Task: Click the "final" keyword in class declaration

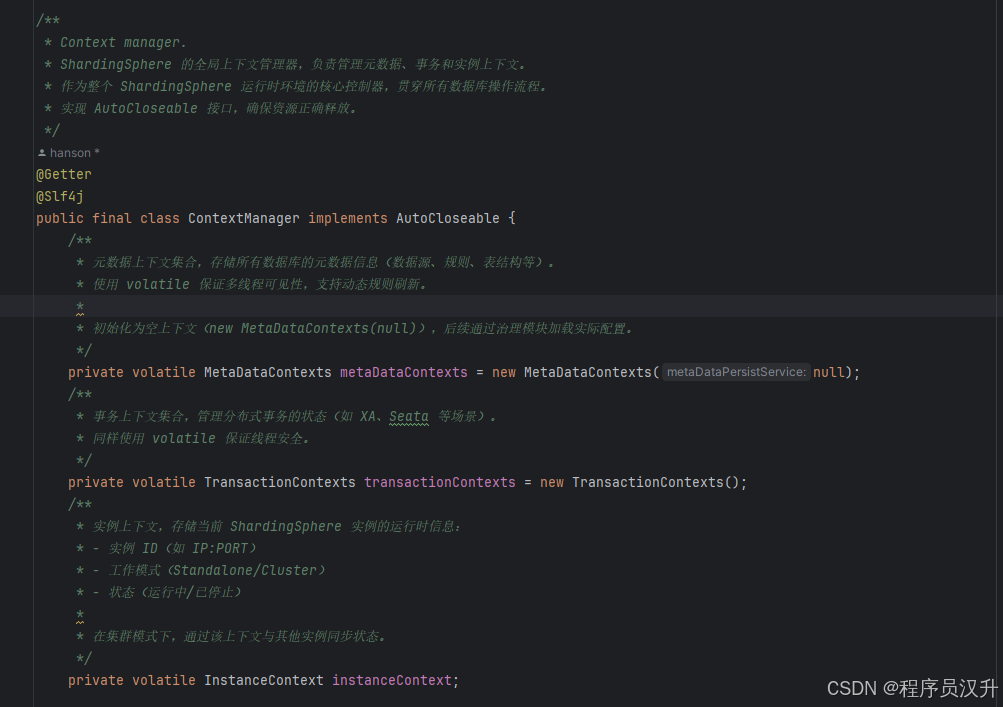Action: tap(111, 218)
